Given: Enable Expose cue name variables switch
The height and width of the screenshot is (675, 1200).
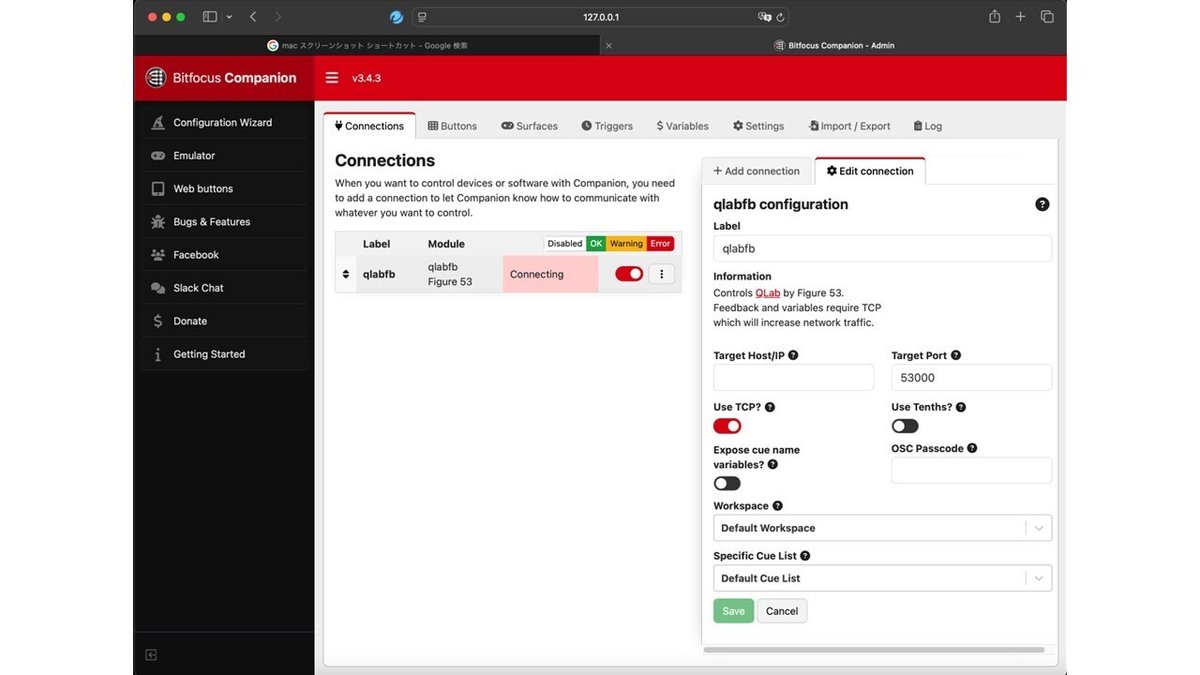Looking at the screenshot, I should (727, 483).
